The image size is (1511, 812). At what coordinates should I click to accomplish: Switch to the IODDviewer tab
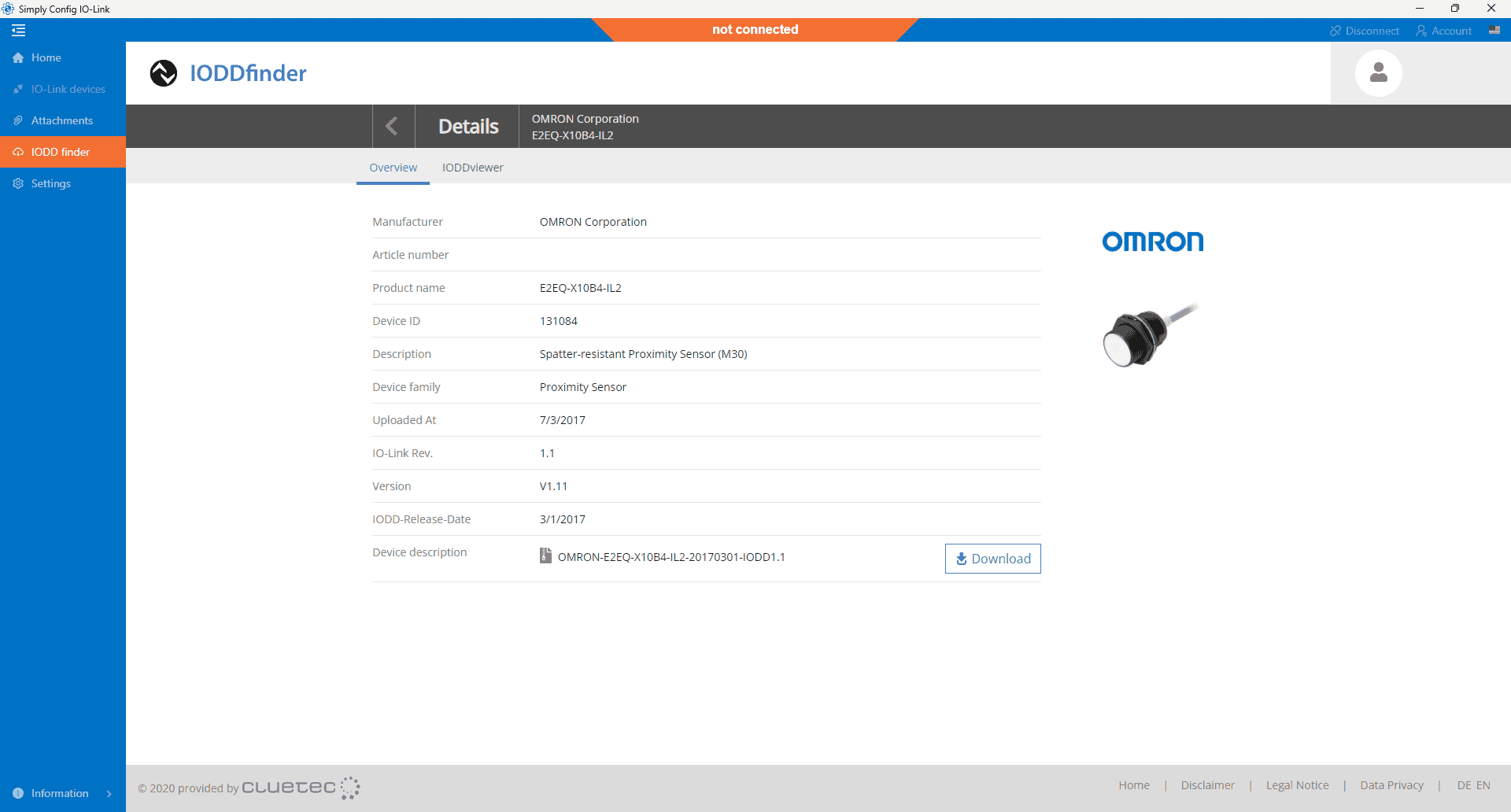[472, 167]
